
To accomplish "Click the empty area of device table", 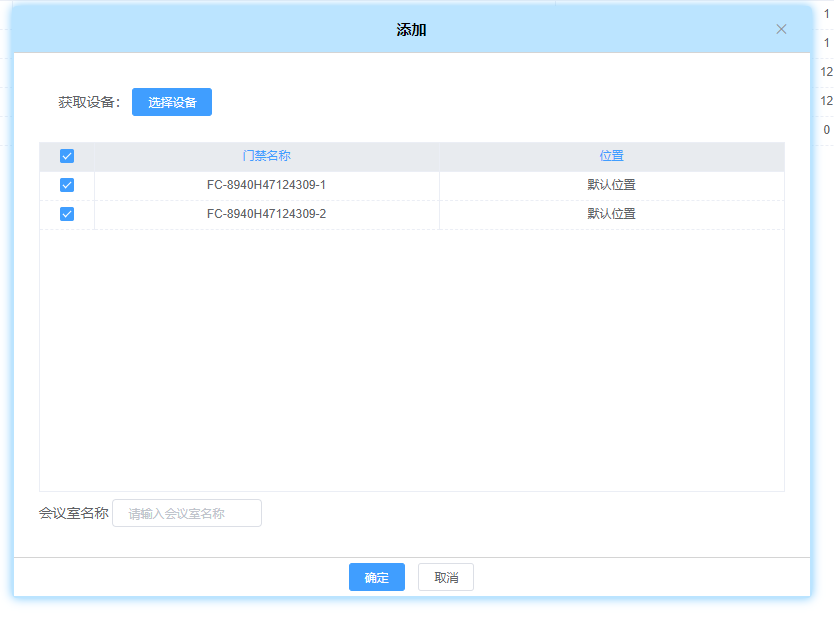I will coord(411,360).
